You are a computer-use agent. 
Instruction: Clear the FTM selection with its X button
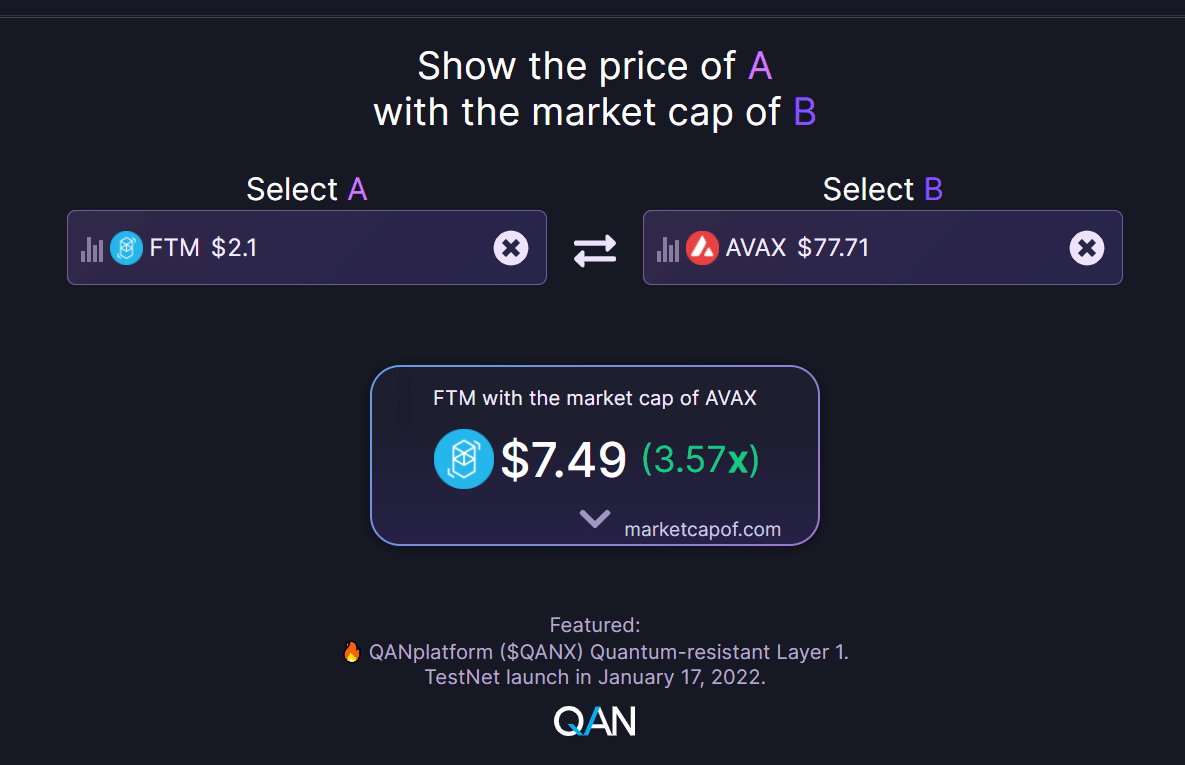[511, 247]
